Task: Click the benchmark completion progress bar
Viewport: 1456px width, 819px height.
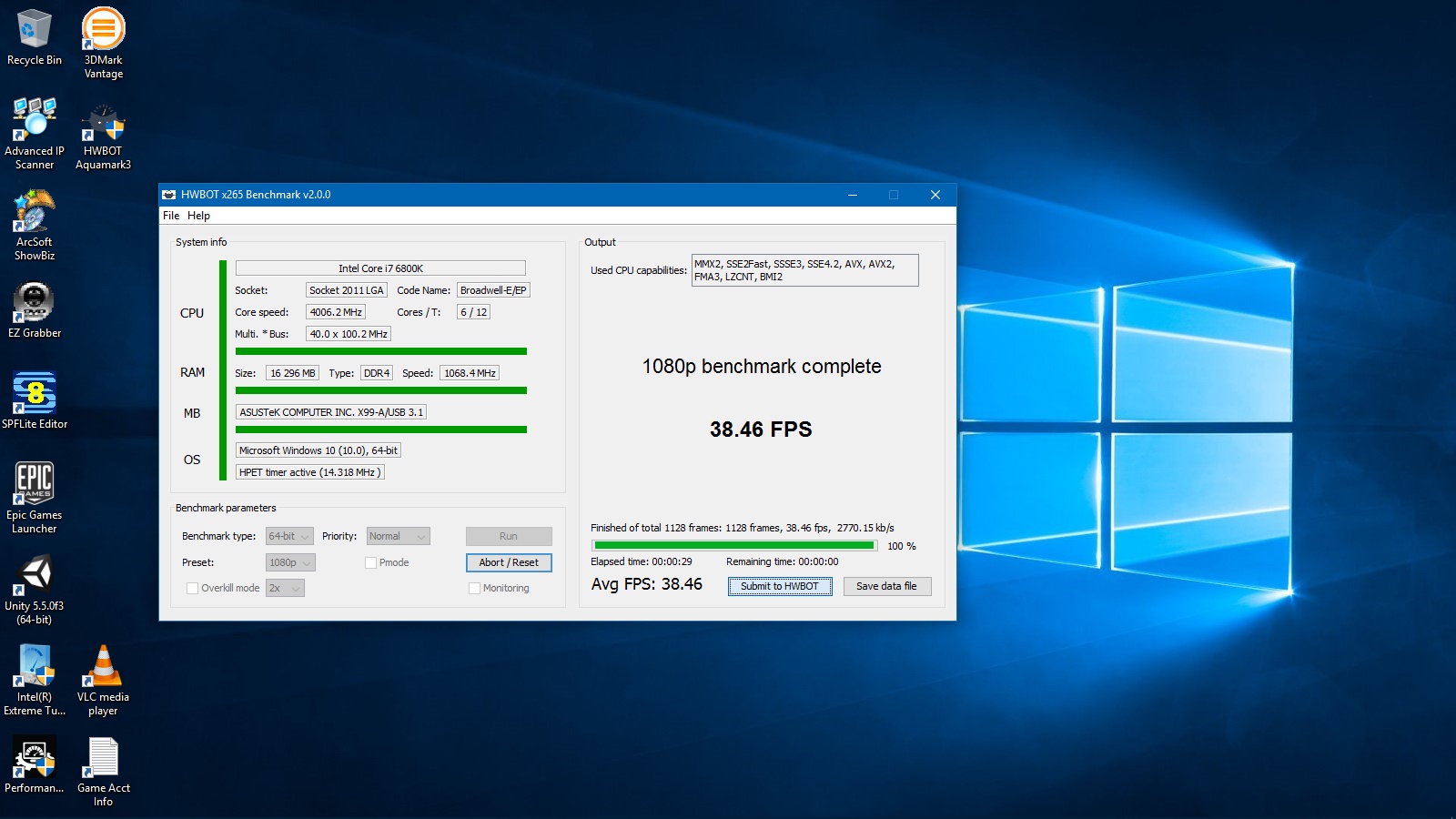Action: 734,546
